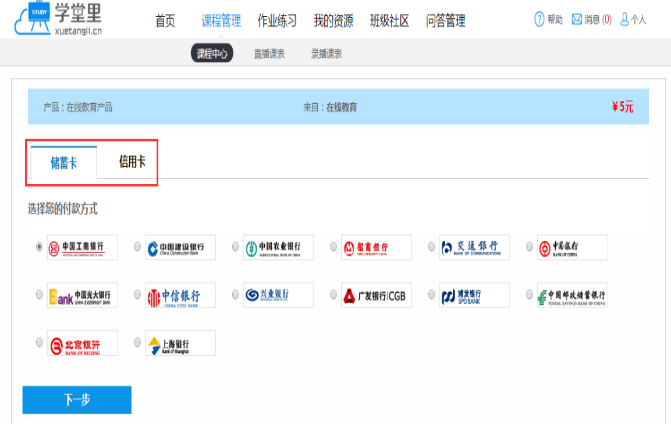671x425 pixels.
Task: Click the ICBC bank logo
Action: pos(82,247)
